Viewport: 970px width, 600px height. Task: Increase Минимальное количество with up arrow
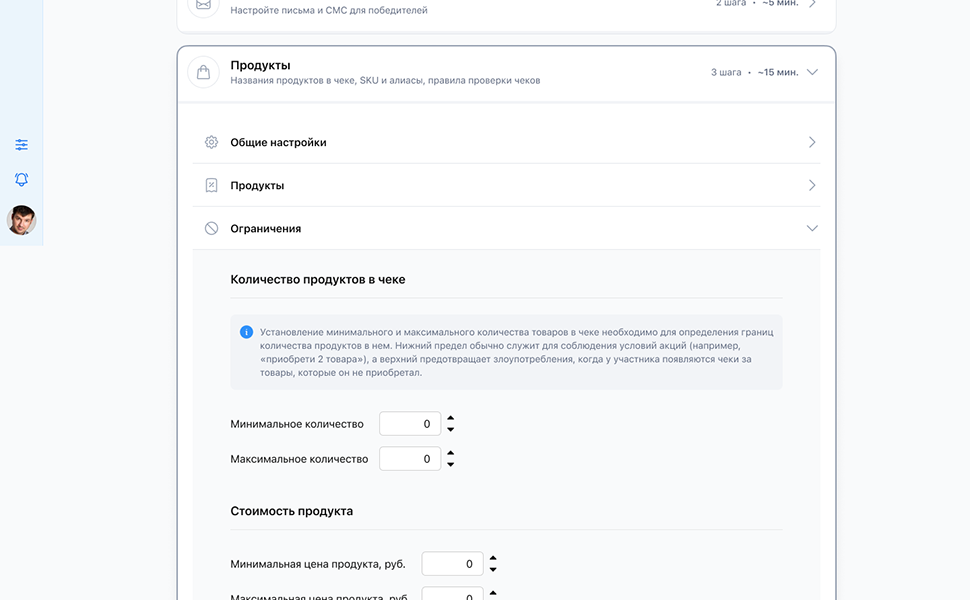pos(450,418)
